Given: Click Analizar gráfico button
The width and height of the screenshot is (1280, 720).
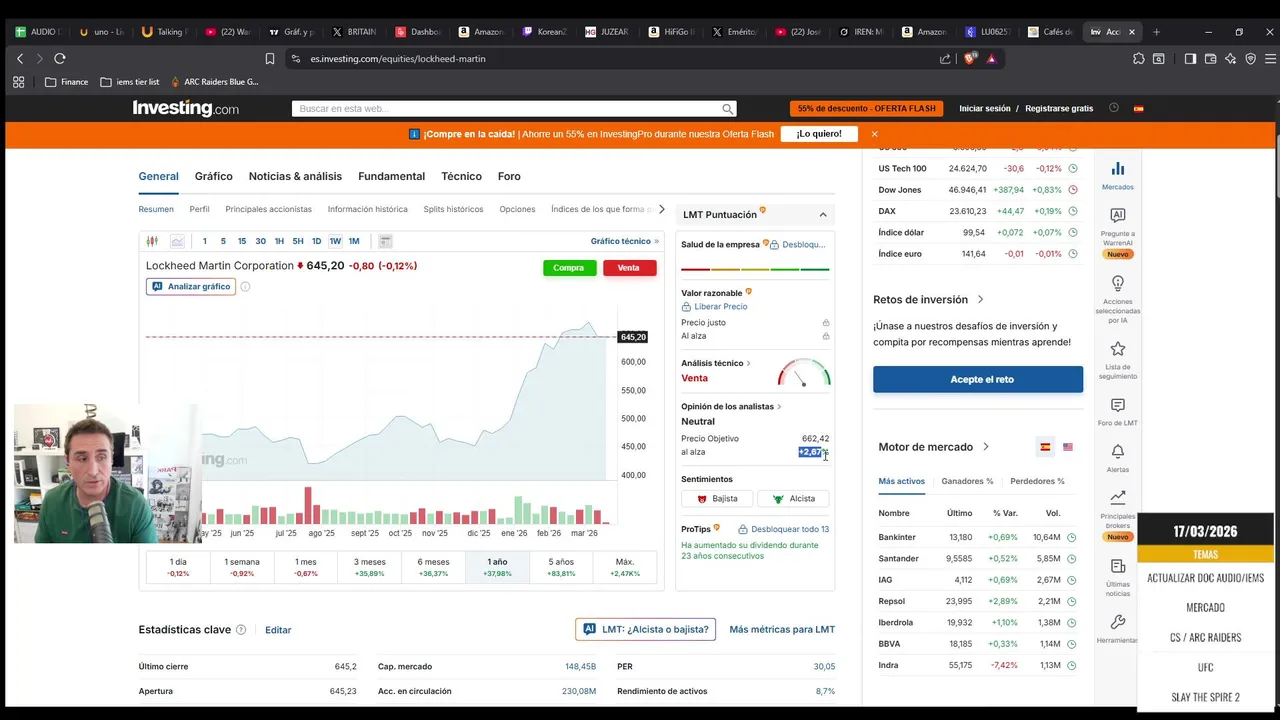Looking at the screenshot, I should (x=190, y=287).
